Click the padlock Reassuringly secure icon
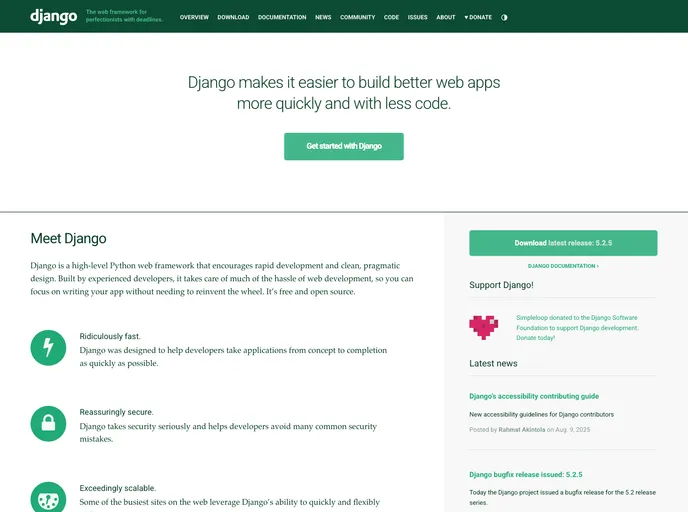The height and width of the screenshot is (512, 688). tap(48, 424)
